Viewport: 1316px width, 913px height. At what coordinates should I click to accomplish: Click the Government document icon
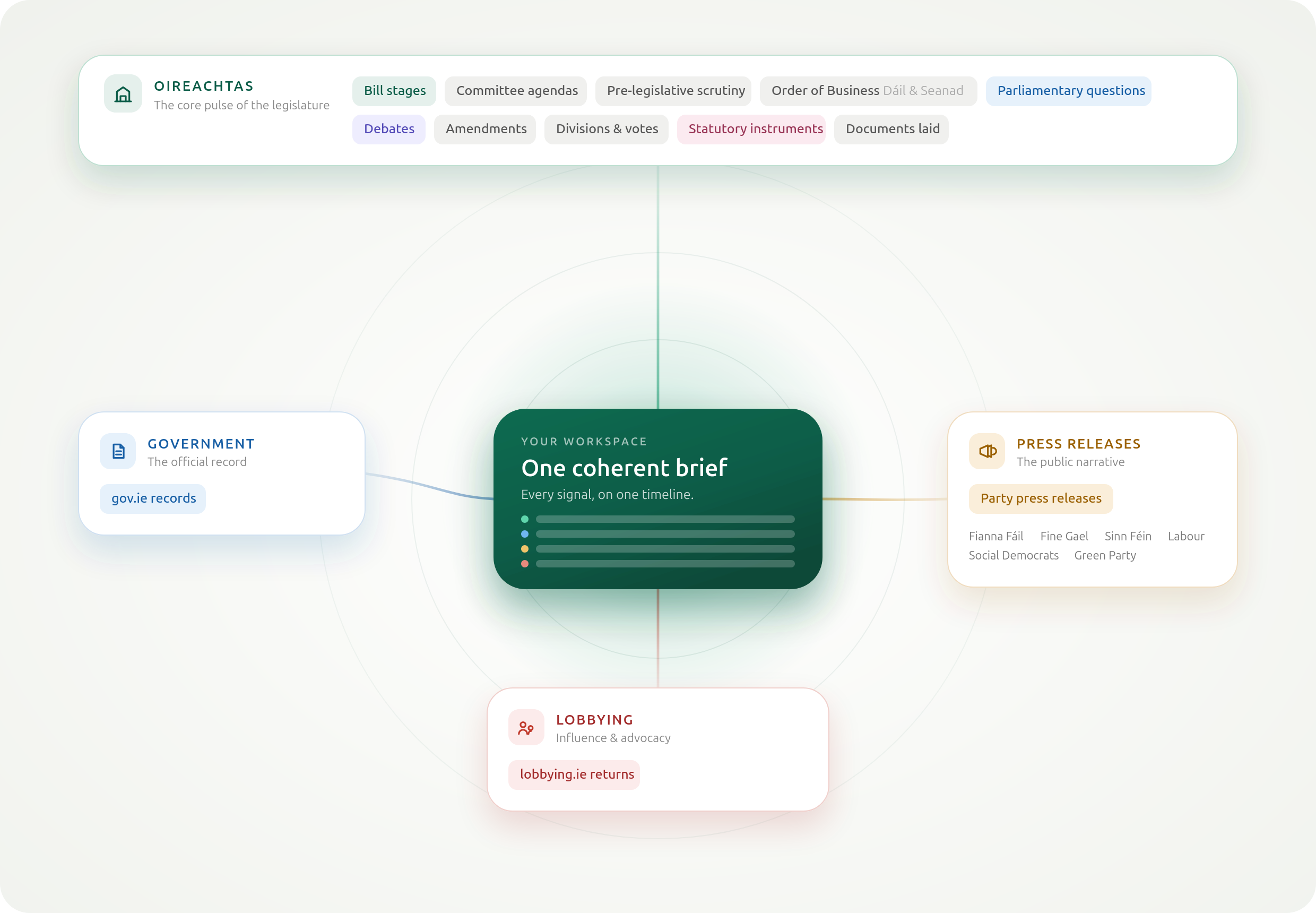coord(118,451)
